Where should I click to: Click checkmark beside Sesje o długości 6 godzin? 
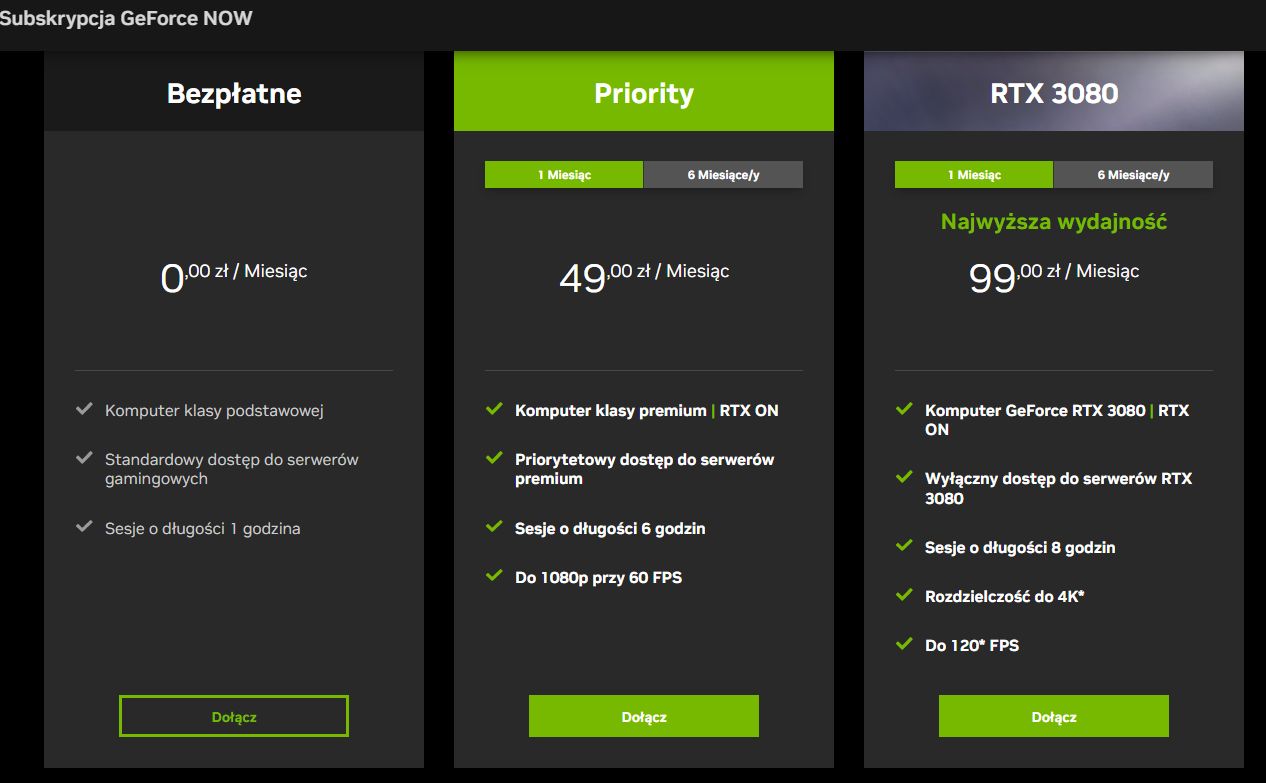pyautogui.click(x=494, y=526)
